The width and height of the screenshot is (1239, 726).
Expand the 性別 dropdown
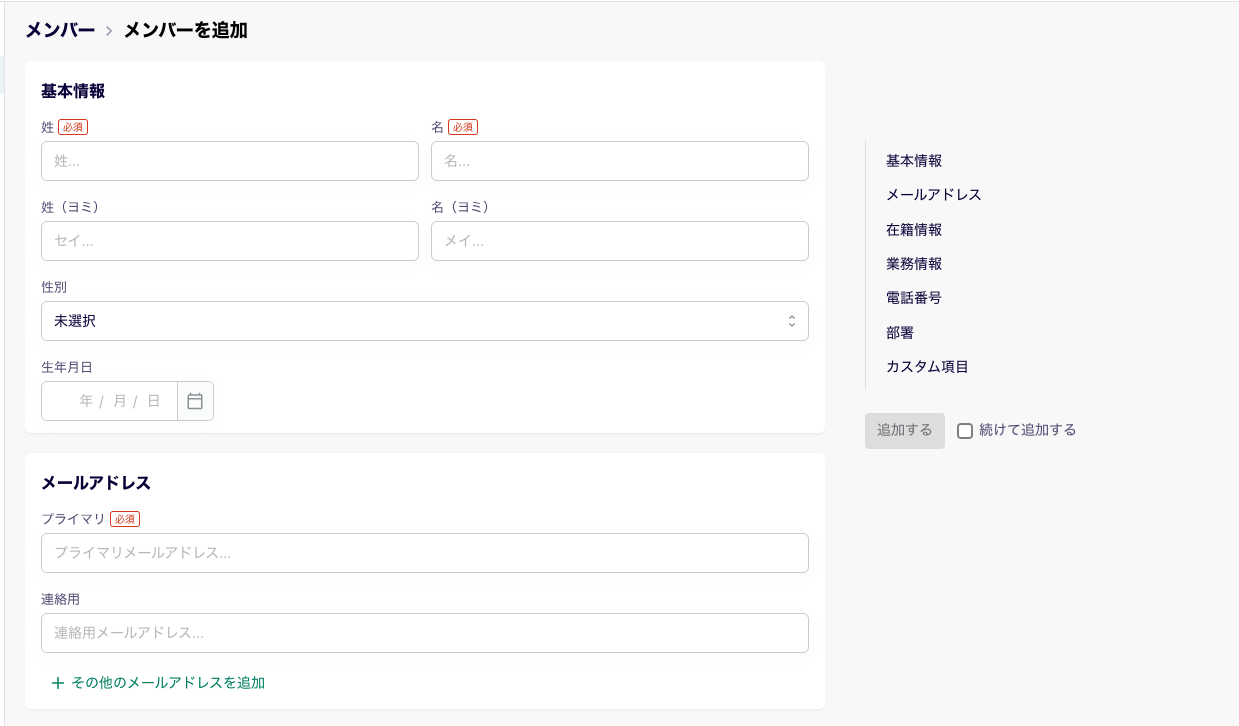[424, 321]
